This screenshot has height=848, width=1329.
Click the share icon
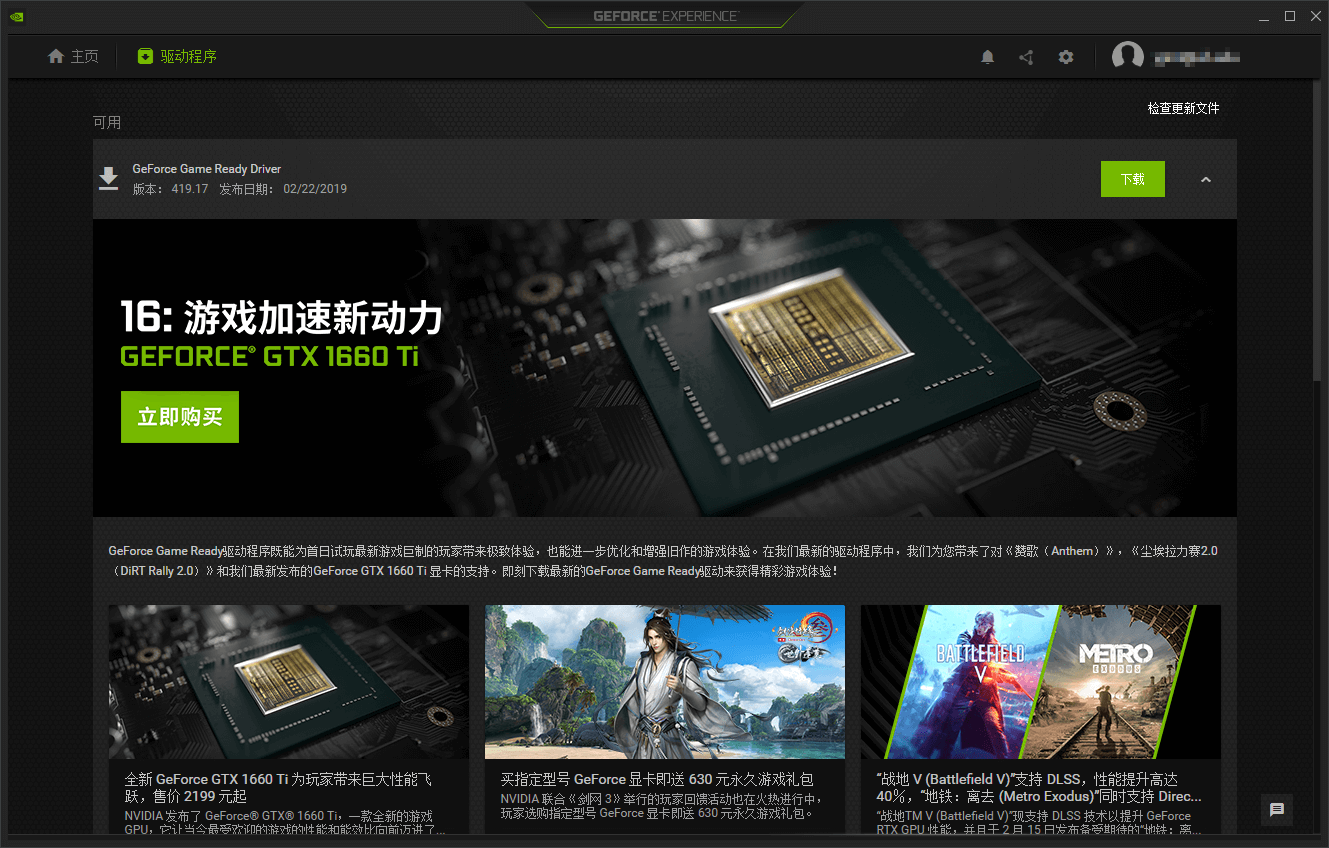tap(1026, 57)
